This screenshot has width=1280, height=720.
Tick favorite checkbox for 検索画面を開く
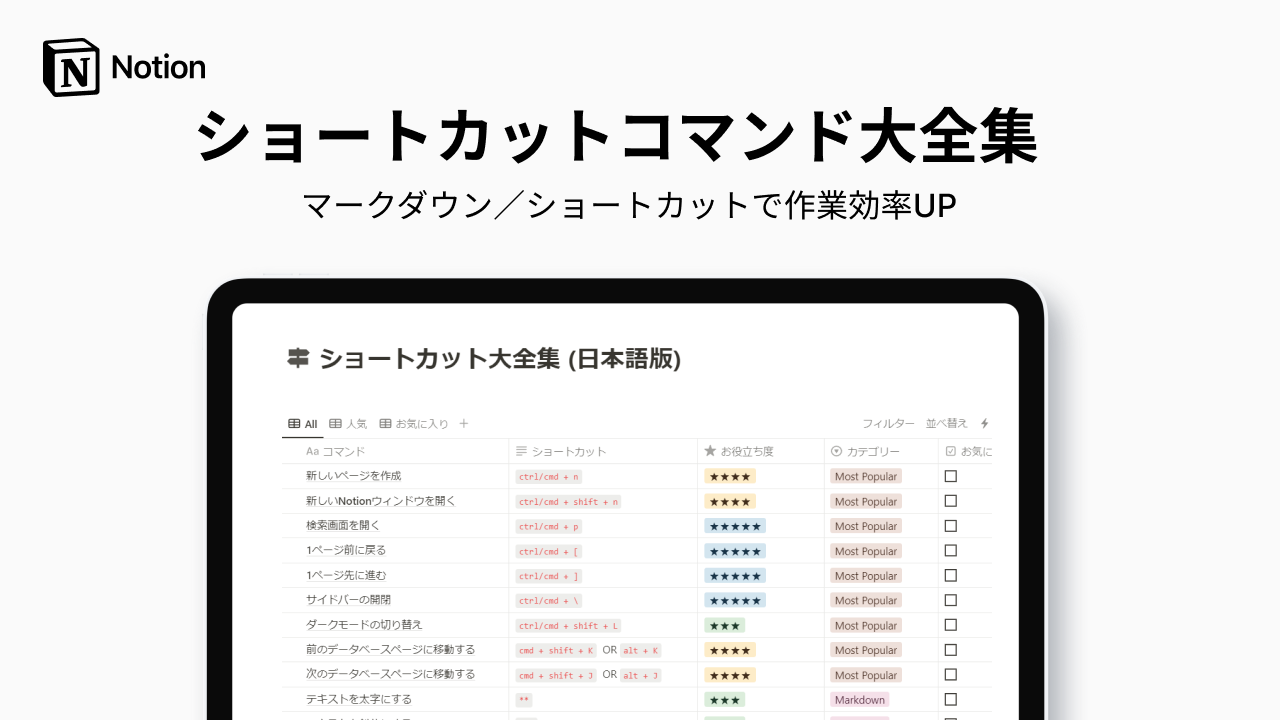coord(951,526)
